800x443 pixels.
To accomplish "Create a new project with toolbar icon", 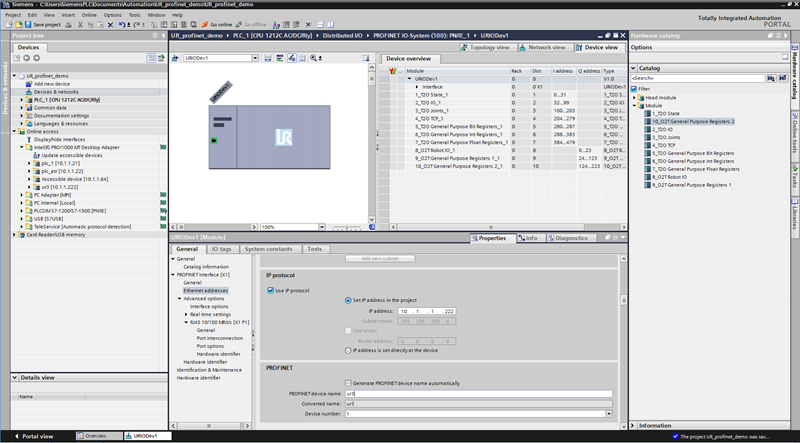I will tap(9, 24).
